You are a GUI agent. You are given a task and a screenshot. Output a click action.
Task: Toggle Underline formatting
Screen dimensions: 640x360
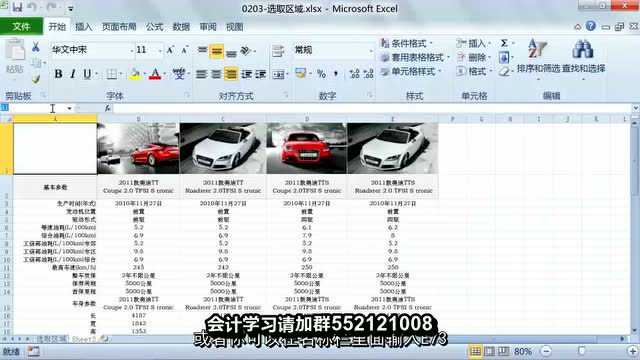(87, 74)
